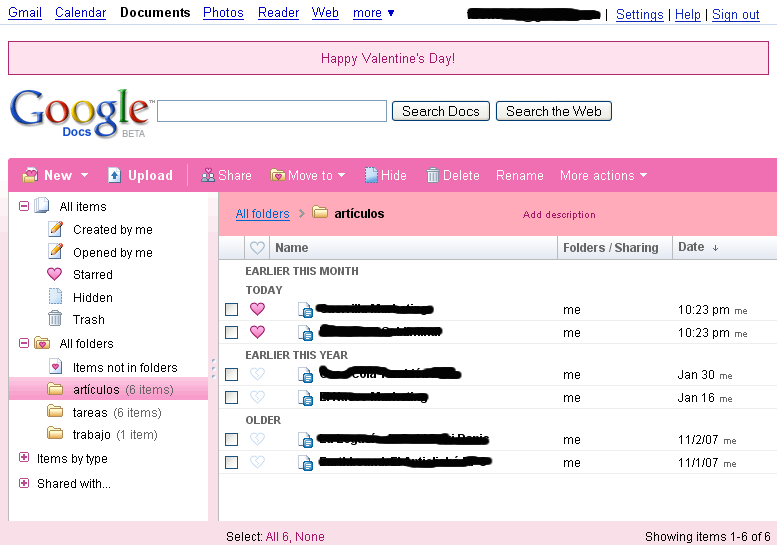
Task: Open the Help link
Action: pos(688,14)
